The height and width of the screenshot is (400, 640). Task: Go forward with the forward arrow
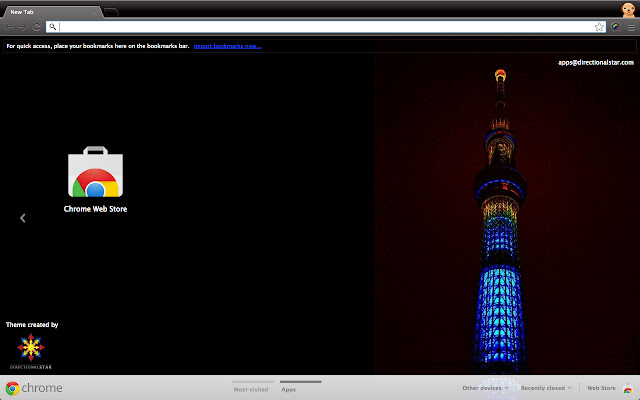click(x=23, y=27)
